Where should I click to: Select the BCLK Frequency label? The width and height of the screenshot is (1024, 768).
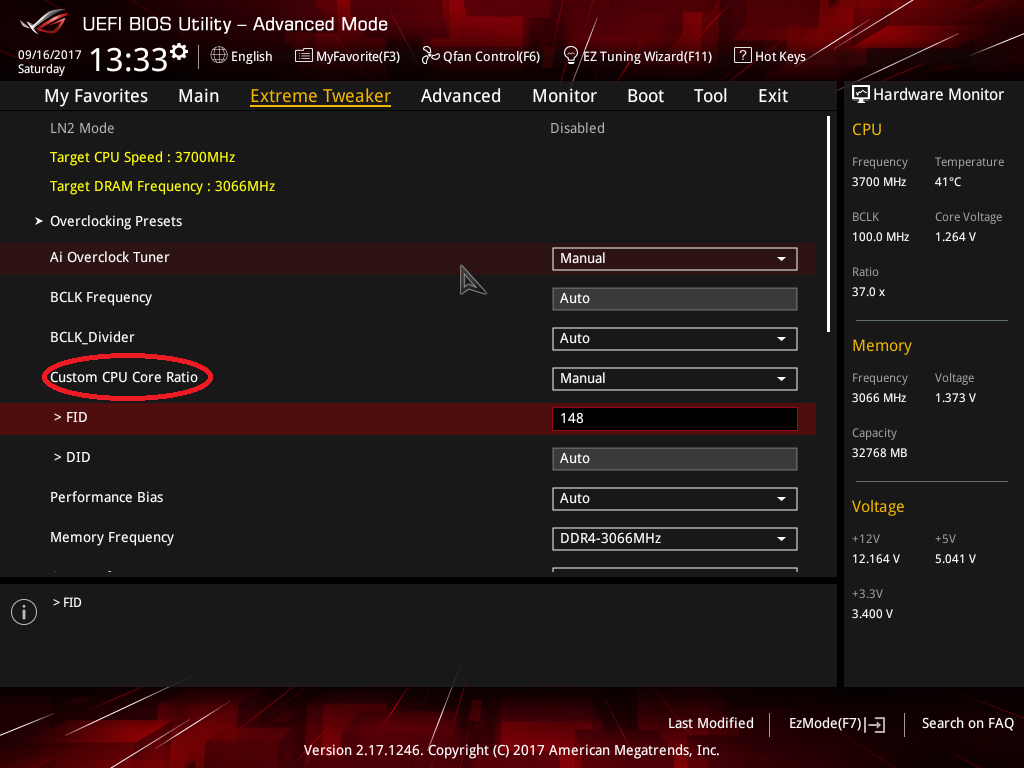(101, 297)
